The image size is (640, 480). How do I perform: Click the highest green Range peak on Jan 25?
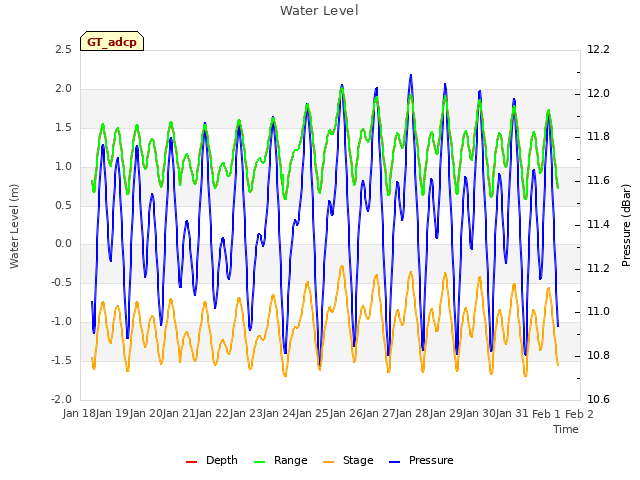coord(342,89)
